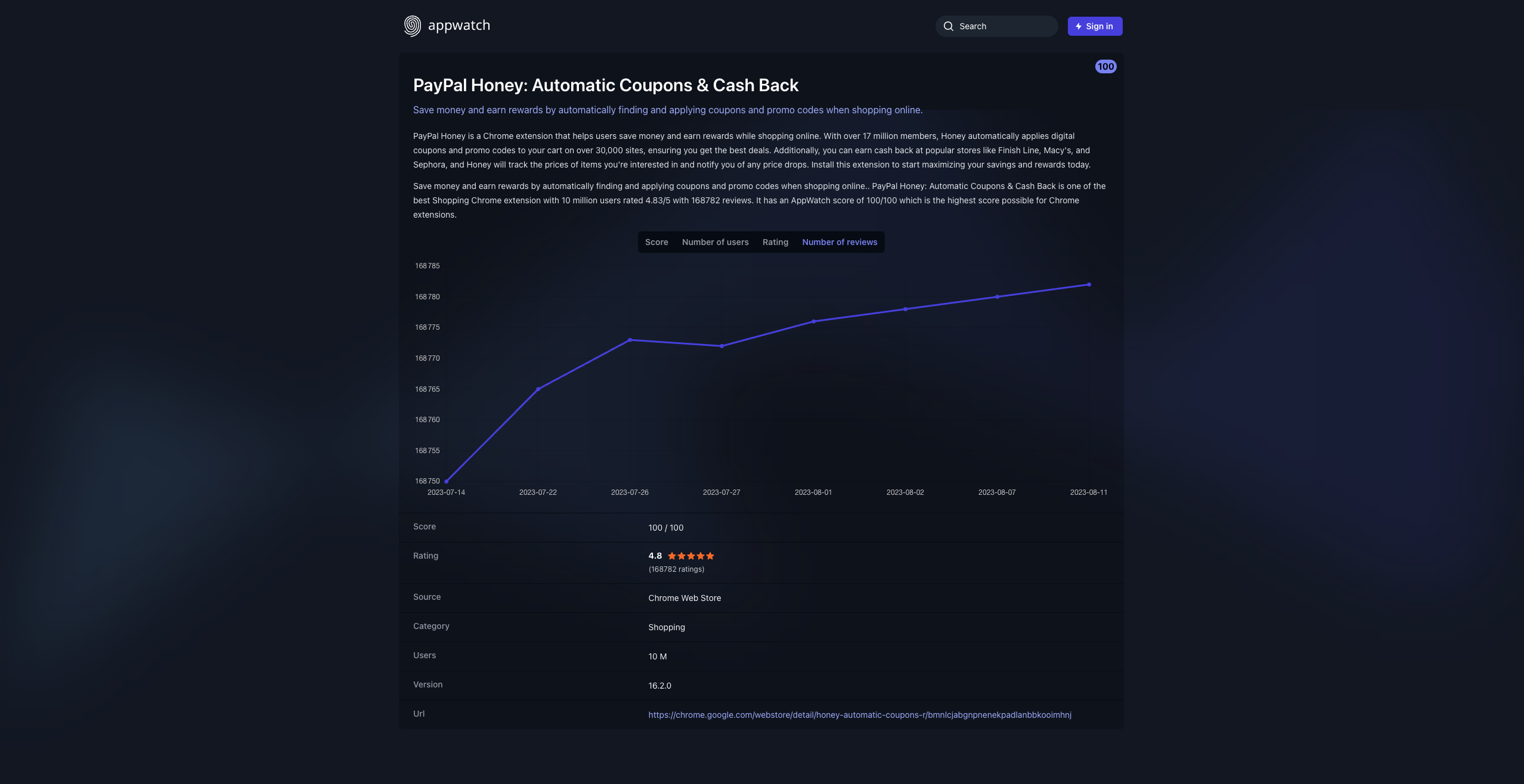Click the '168 785' y-axis label
The width and height of the screenshot is (1524, 784).
coord(428,266)
